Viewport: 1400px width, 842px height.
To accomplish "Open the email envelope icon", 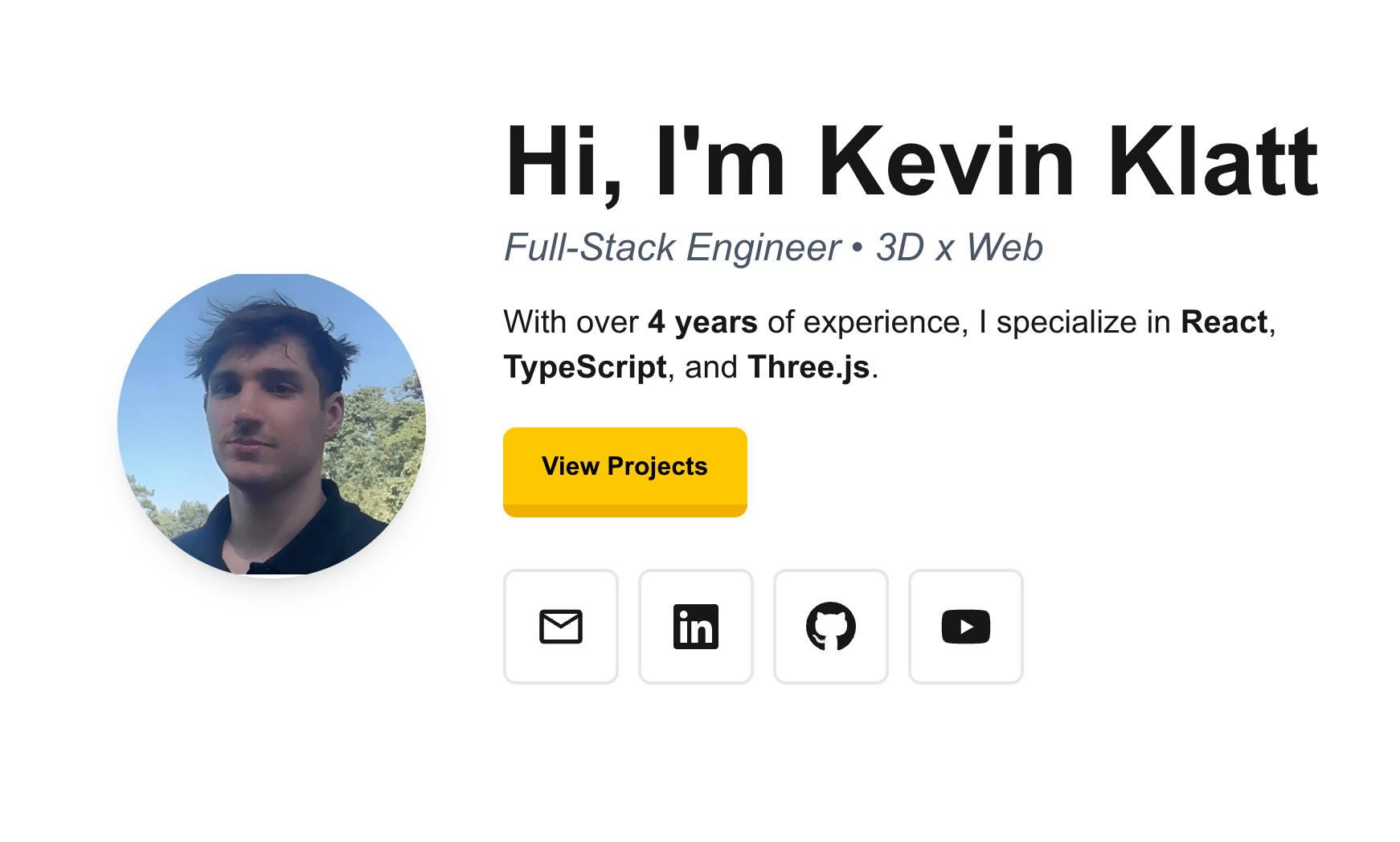I will (x=560, y=627).
